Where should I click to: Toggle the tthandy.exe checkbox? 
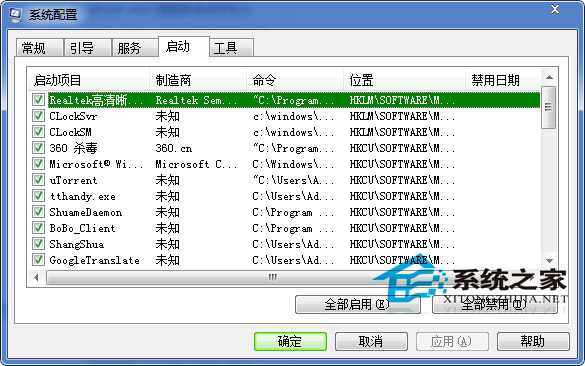pyautogui.click(x=38, y=196)
